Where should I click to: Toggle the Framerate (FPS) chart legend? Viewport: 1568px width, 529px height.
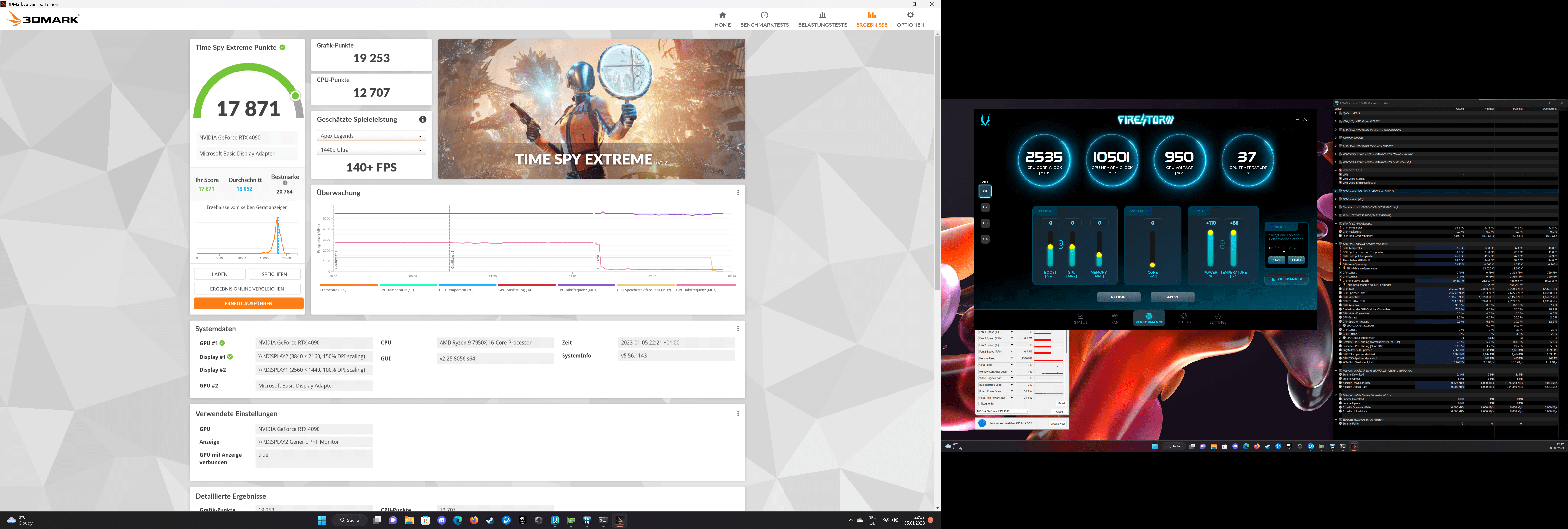pos(349,288)
